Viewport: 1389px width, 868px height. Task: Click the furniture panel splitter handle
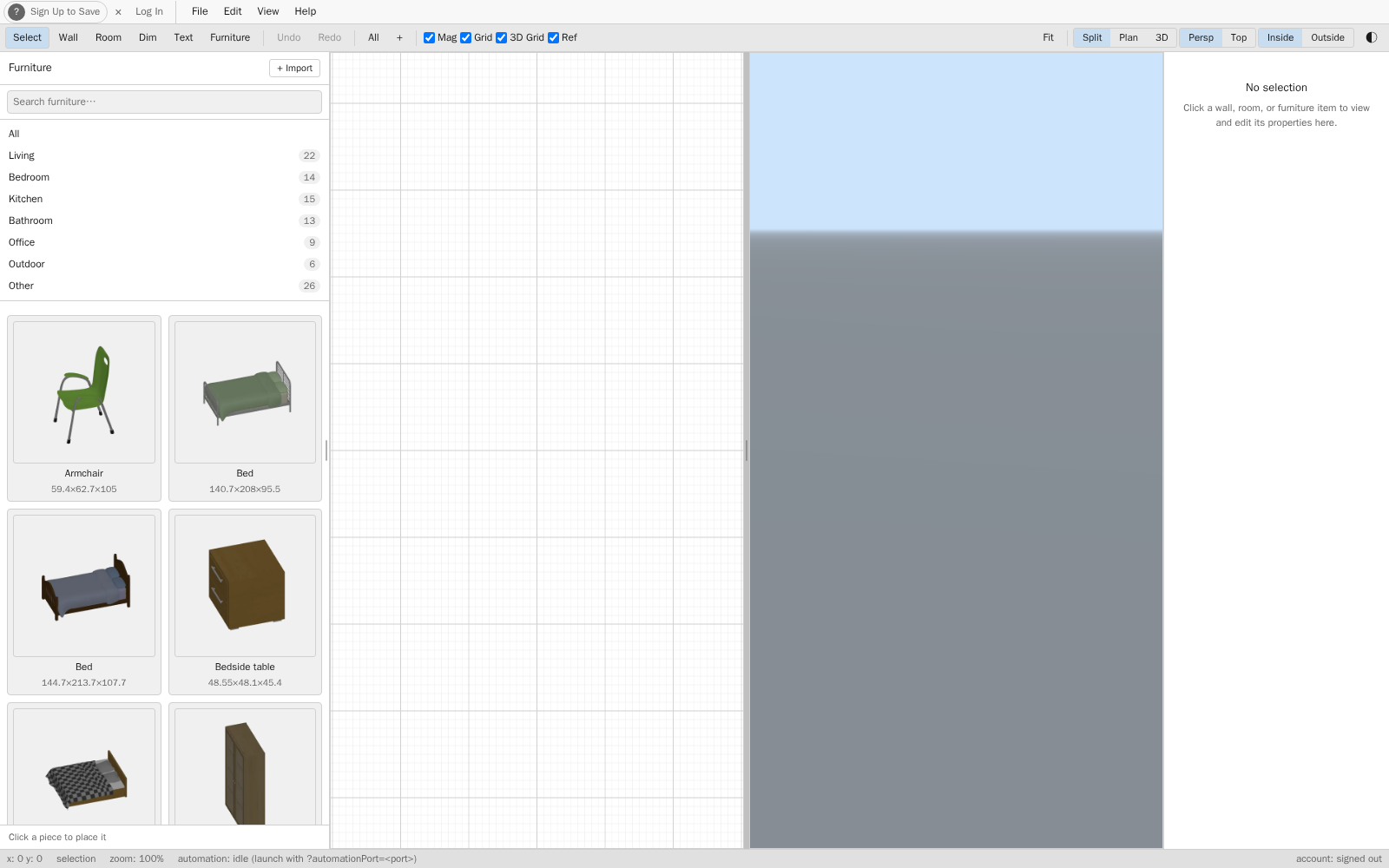(x=326, y=450)
